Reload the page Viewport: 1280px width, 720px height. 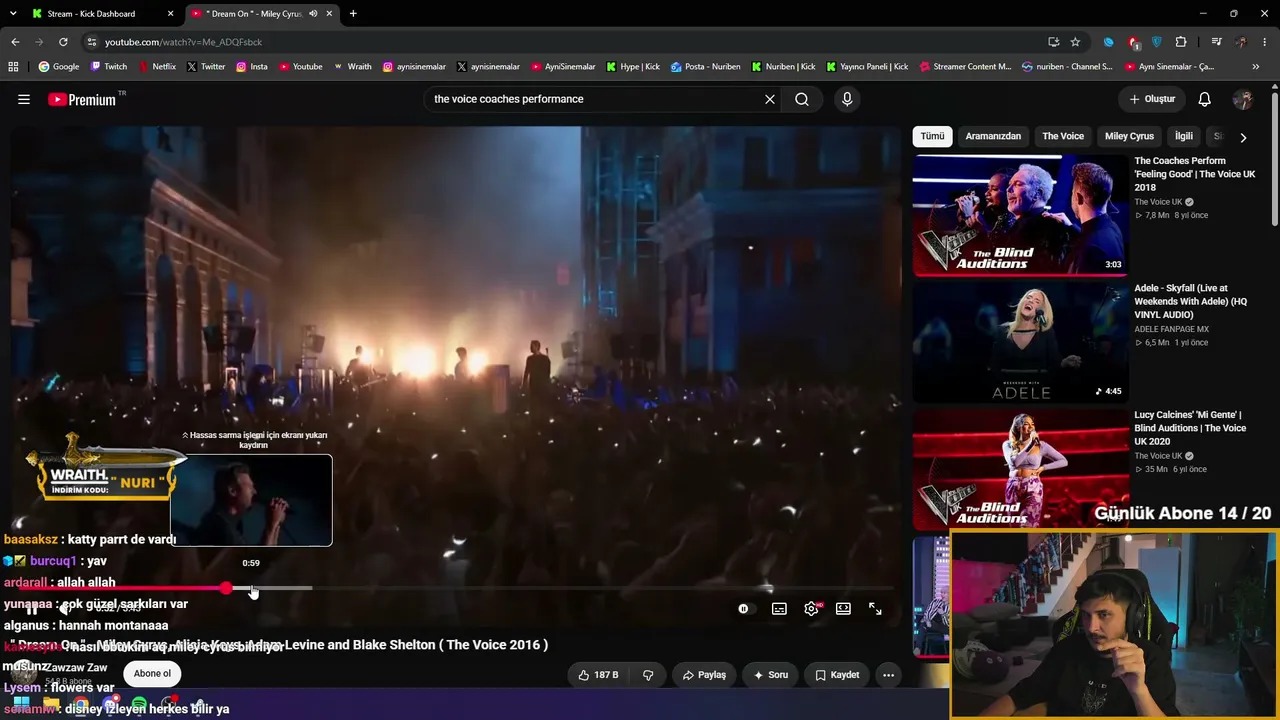point(63,42)
